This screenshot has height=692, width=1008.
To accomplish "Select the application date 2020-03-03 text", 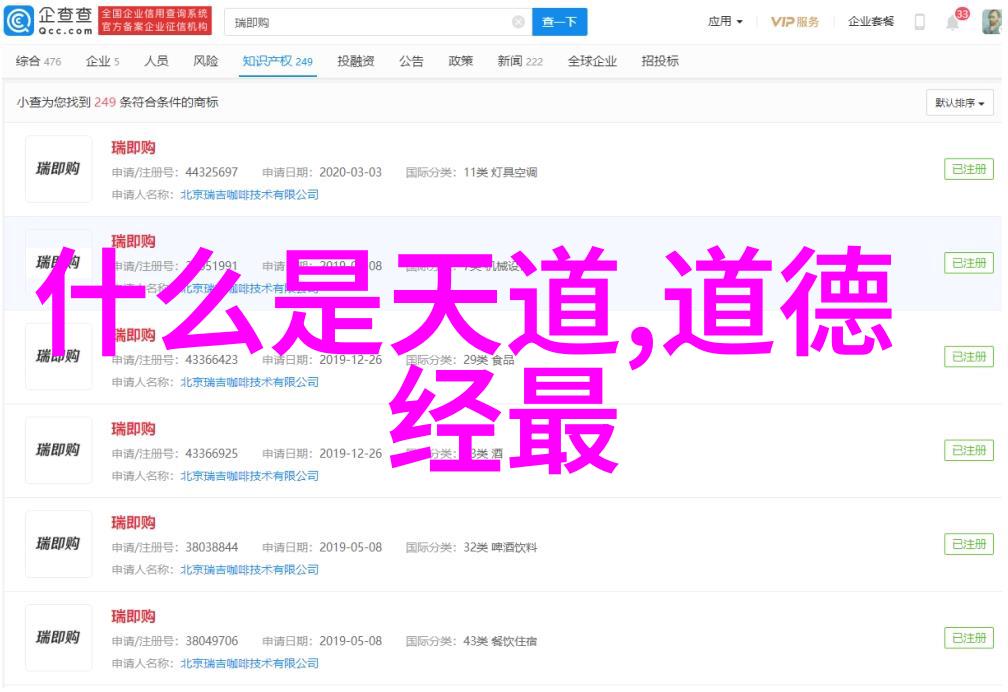I will click(x=350, y=172).
